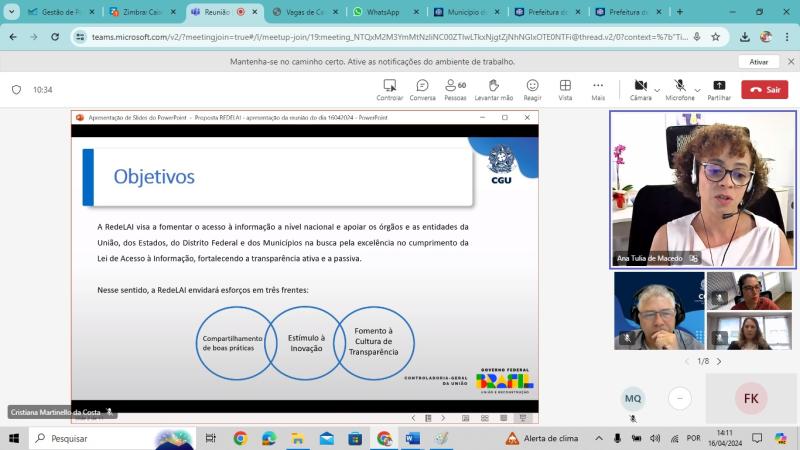
Task: Click the POR language indicator
Action: 693,438
